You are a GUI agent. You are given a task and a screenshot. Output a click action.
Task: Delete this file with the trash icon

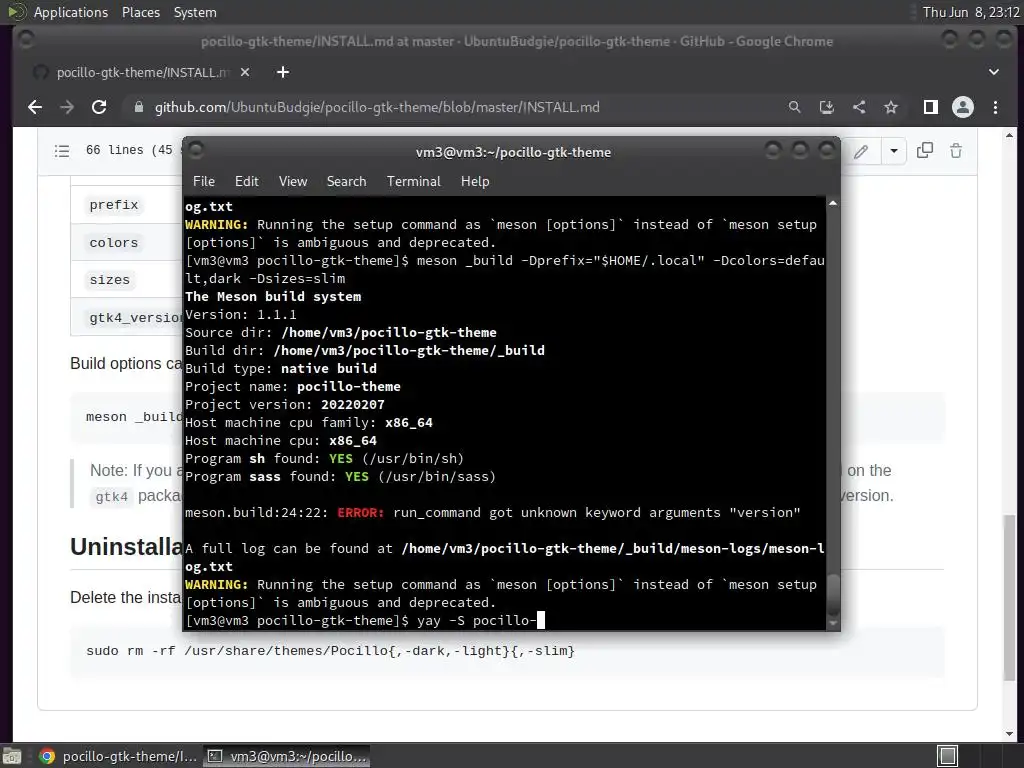click(956, 151)
